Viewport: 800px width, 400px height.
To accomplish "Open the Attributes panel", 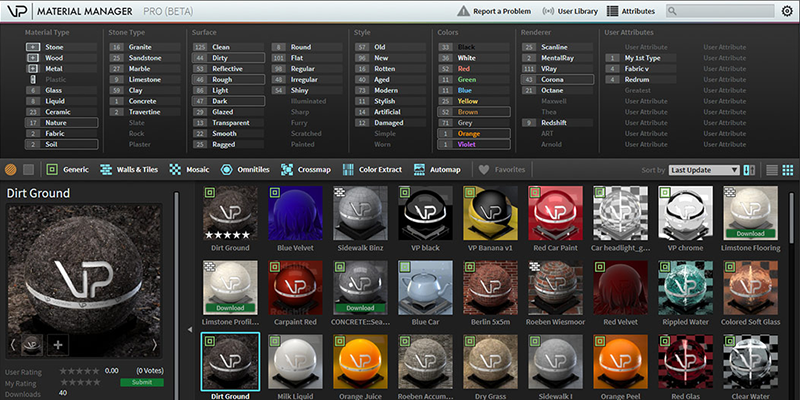I will (x=631, y=11).
